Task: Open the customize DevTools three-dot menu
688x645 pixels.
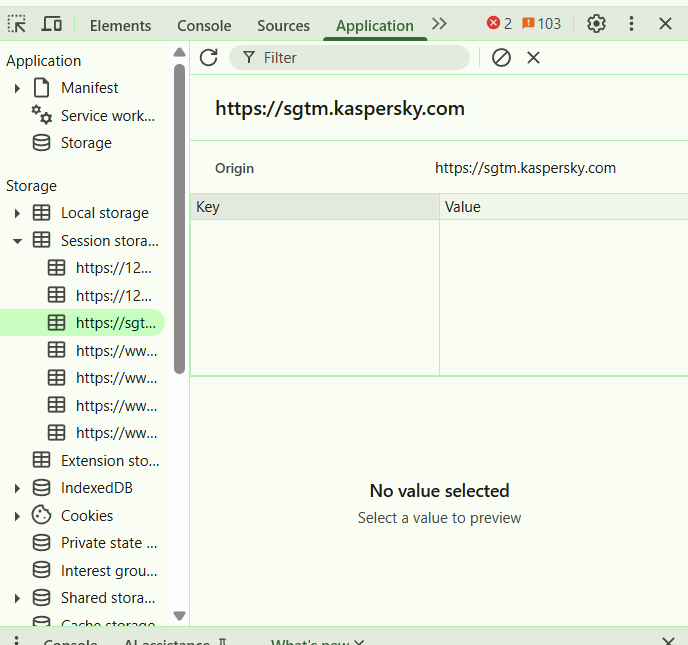Action: pos(631,24)
